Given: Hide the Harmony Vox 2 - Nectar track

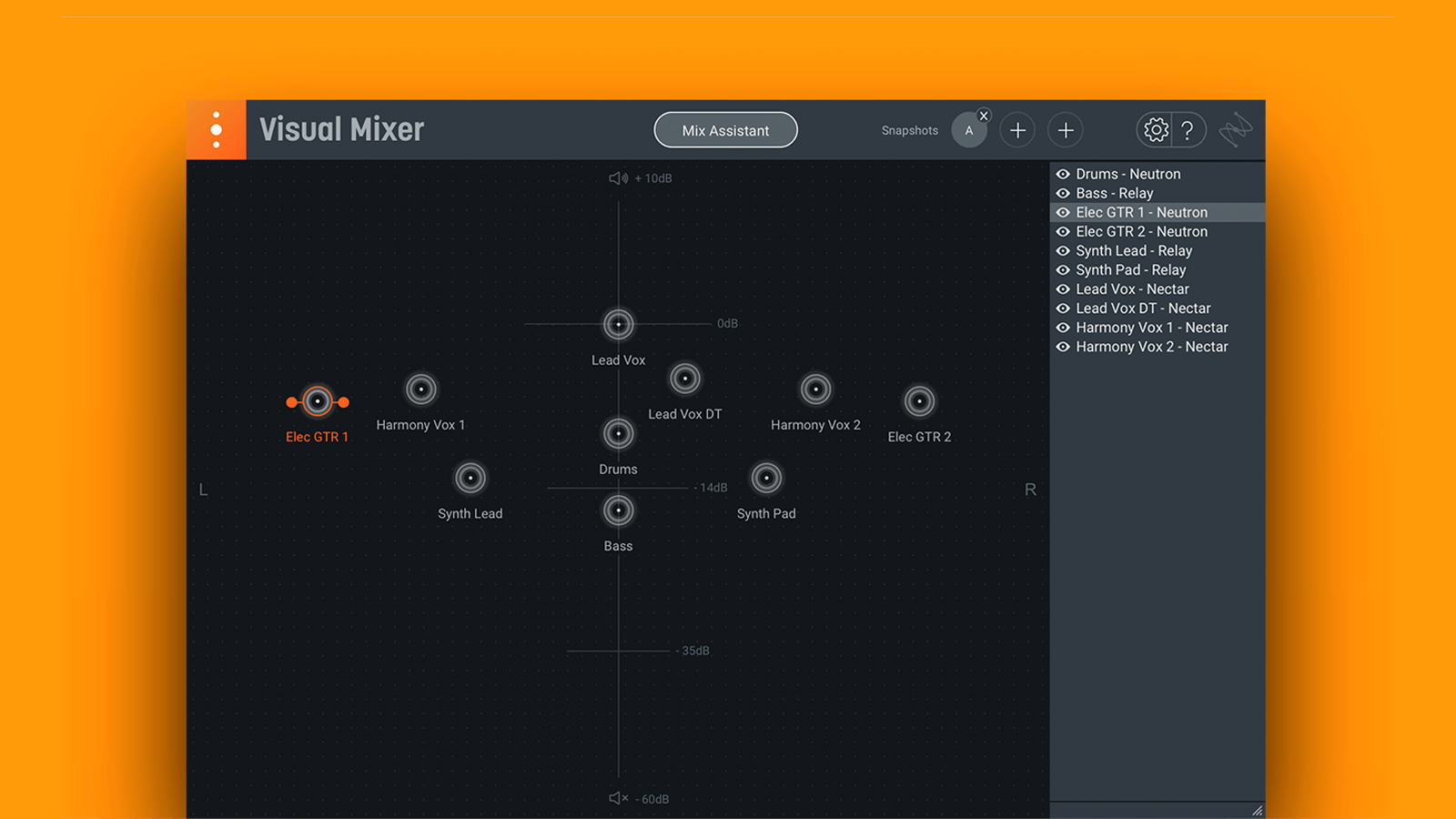Looking at the screenshot, I should coord(1062,346).
